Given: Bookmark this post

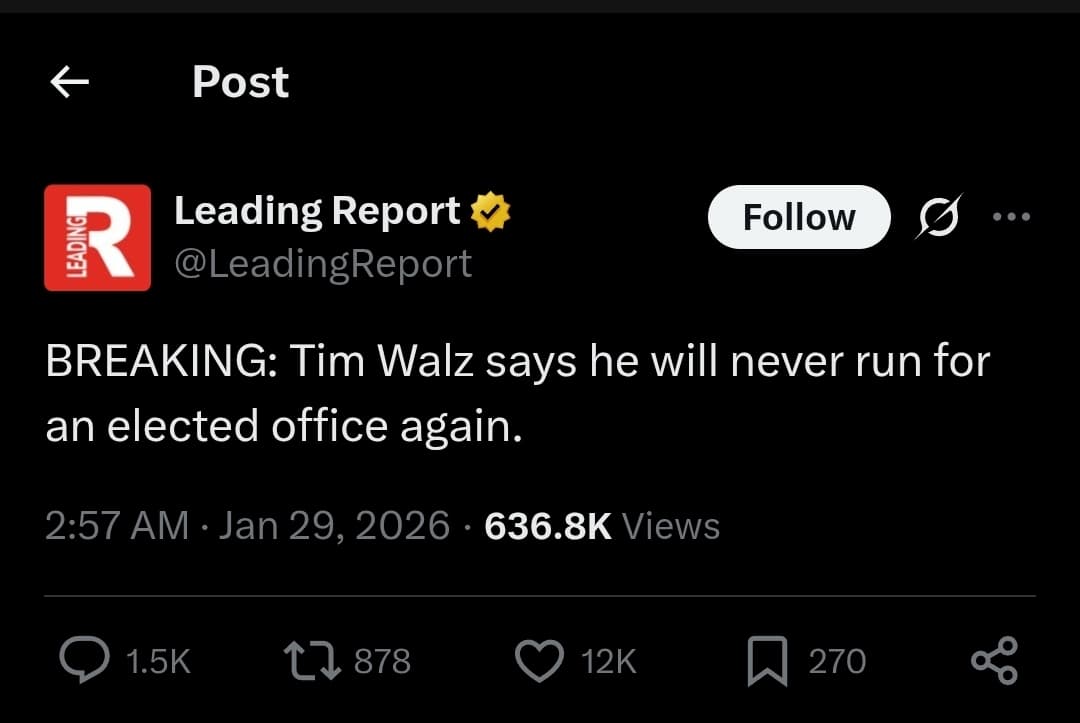Looking at the screenshot, I should 765,660.
